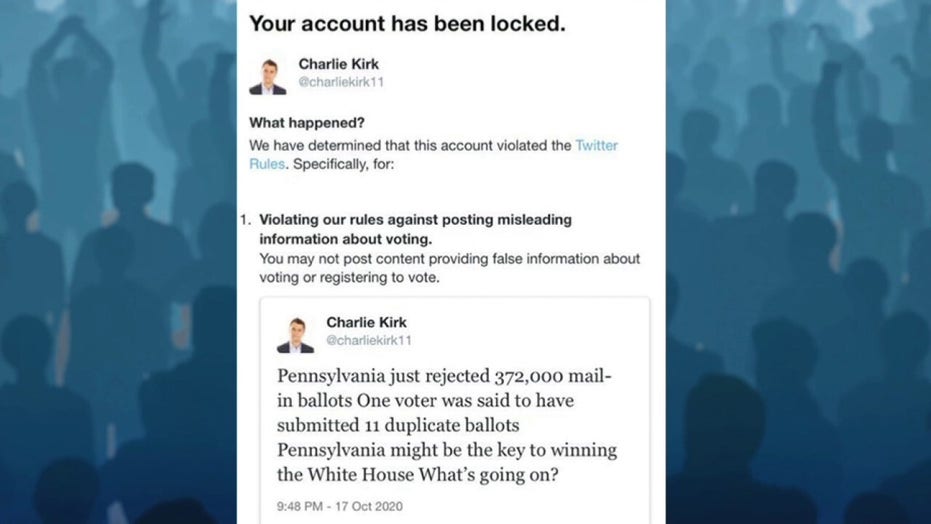Open the 'Twitter' rules link
Screen dimensions: 931x524
pos(596,145)
